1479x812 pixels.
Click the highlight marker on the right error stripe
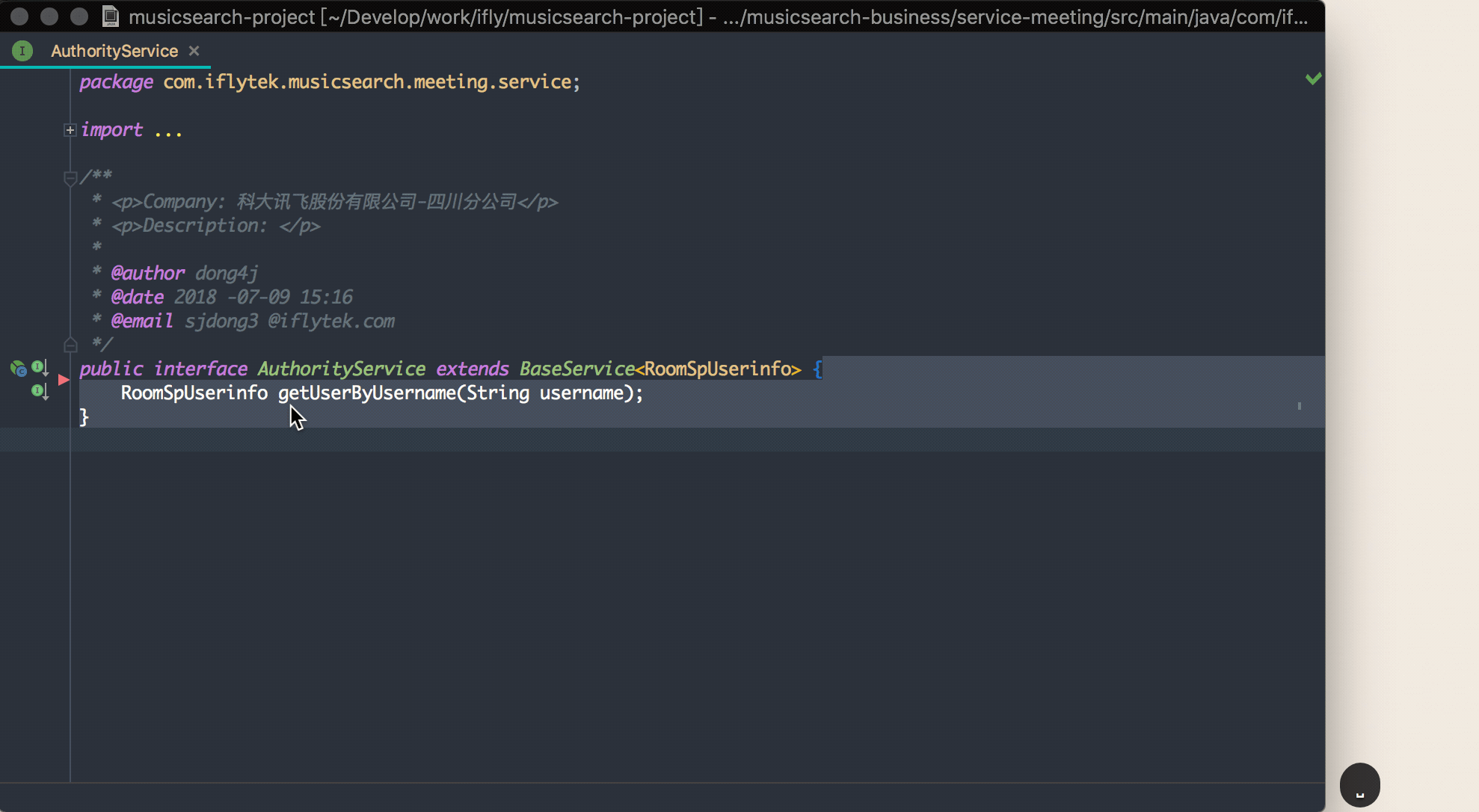click(1300, 406)
